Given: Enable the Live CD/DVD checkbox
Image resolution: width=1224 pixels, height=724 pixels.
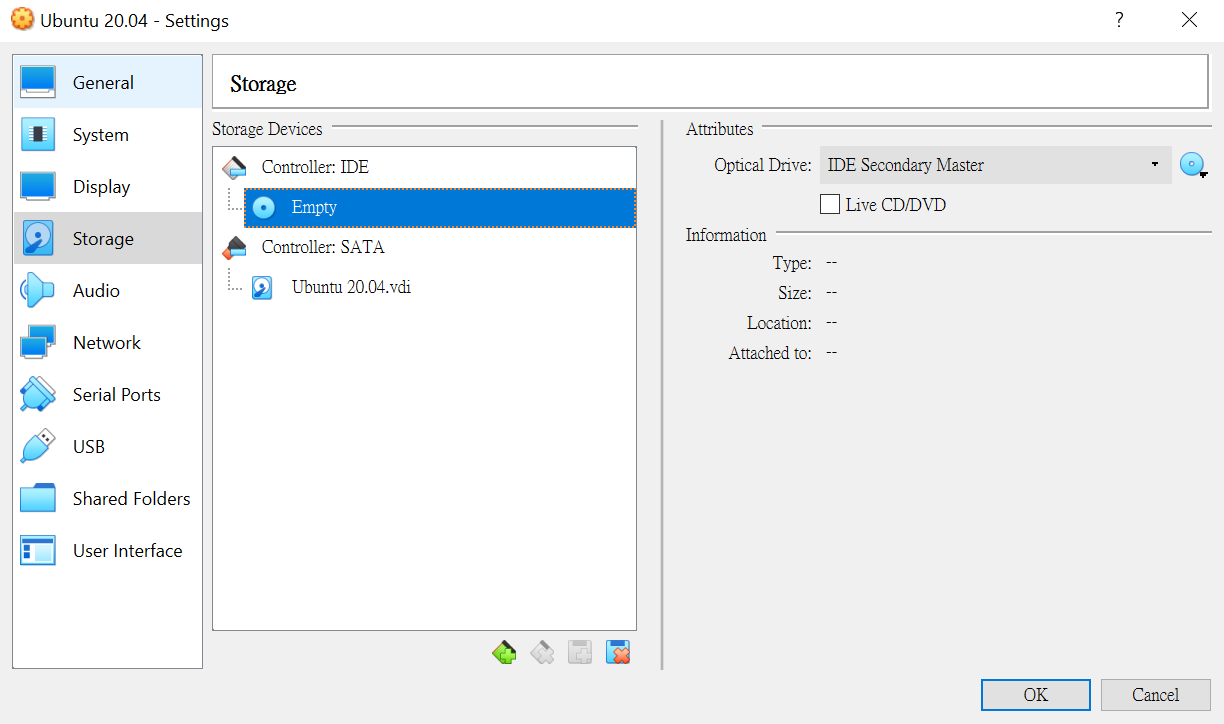Looking at the screenshot, I should click(829, 204).
